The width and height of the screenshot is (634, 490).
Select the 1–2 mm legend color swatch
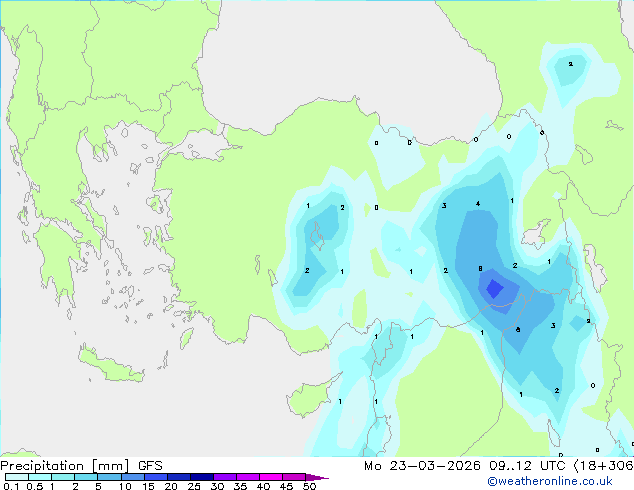(x=63, y=477)
